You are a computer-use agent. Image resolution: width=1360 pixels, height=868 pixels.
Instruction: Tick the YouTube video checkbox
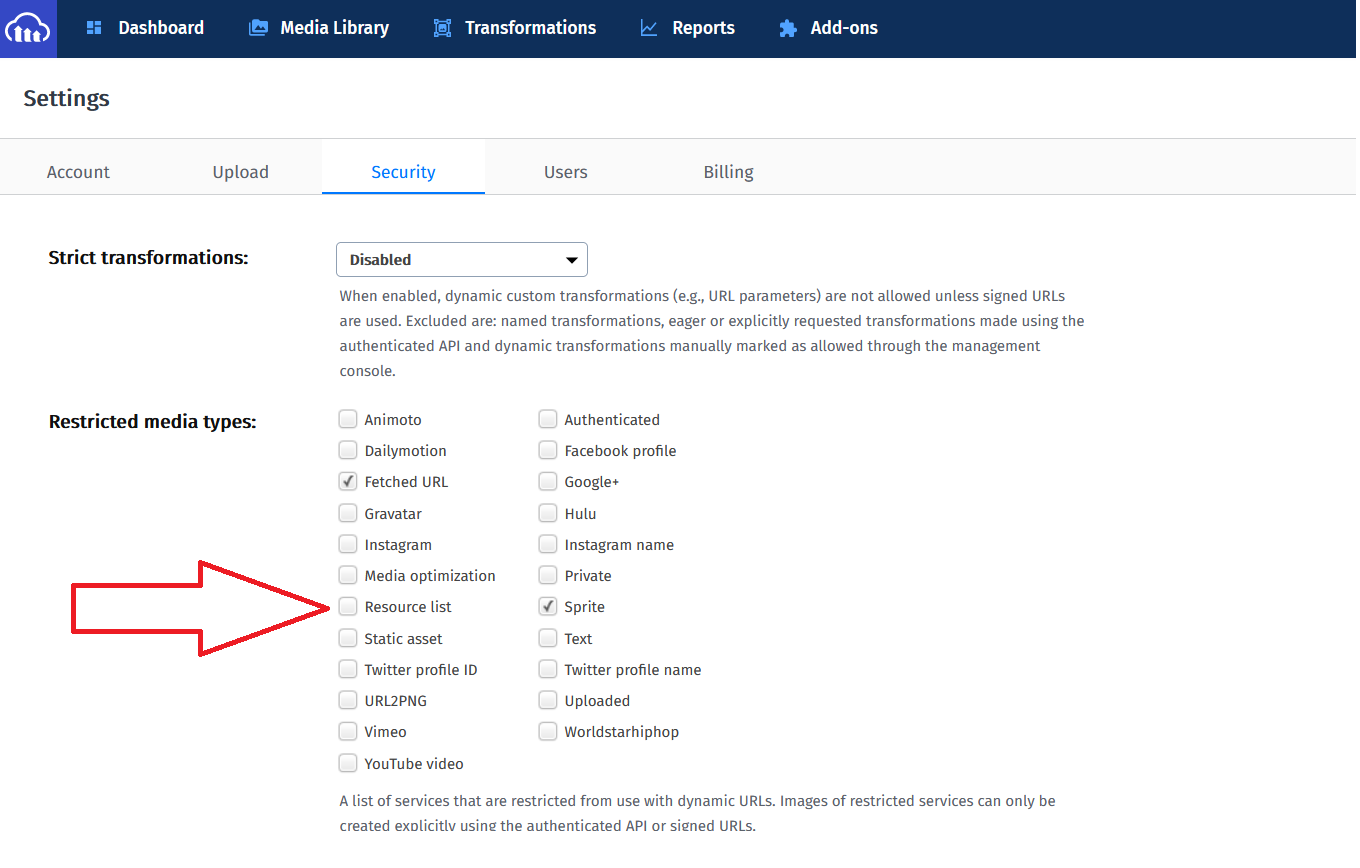pyautogui.click(x=348, y=763)
